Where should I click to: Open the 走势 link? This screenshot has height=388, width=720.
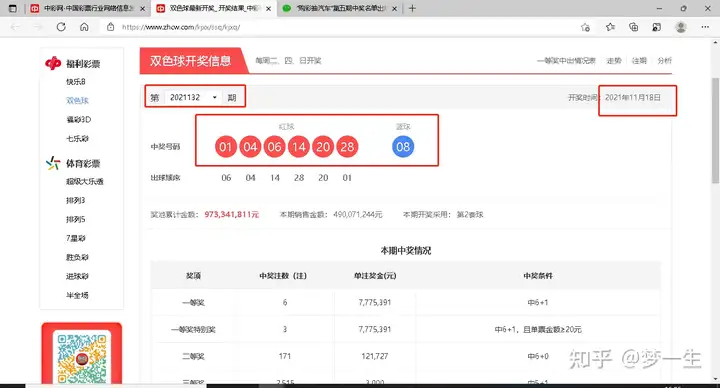click(x=614, y=61)
